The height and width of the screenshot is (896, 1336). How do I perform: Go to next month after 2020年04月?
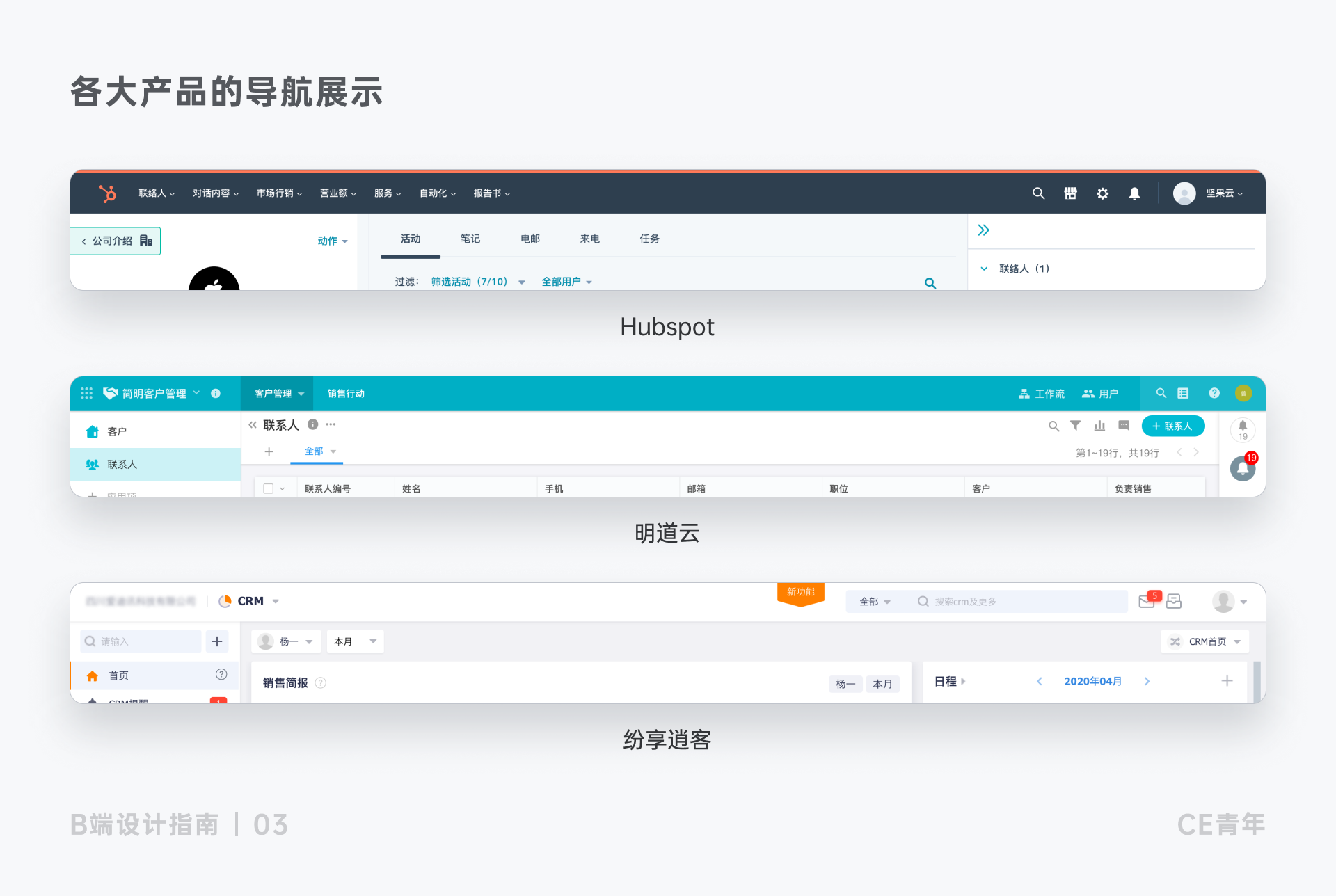[x=1147, y=681]
